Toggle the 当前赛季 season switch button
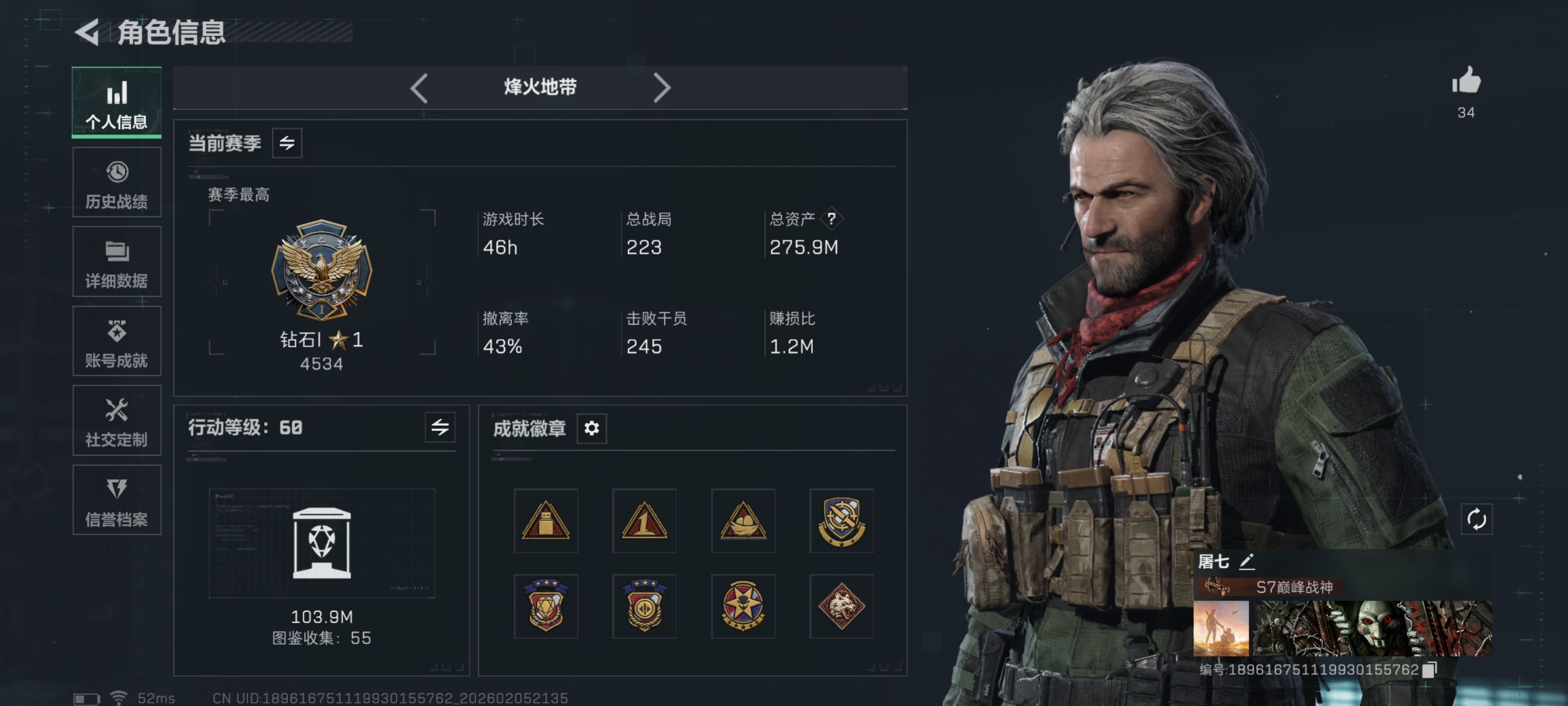 click(x=287, y=143)
